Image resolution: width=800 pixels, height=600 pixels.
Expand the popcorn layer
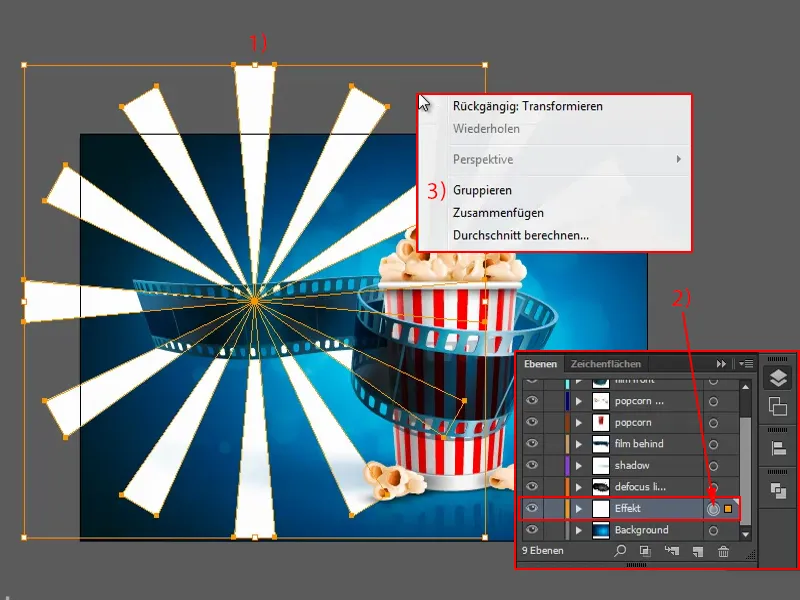579,423
